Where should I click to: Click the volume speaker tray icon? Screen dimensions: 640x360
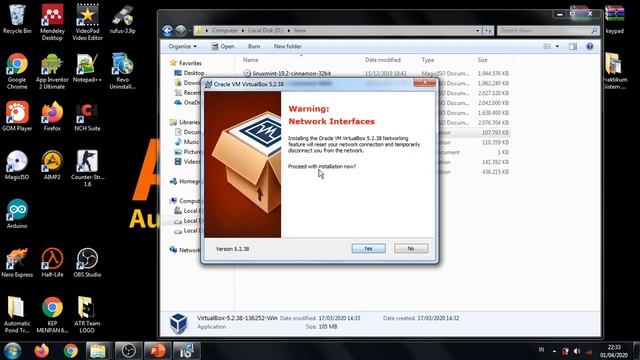[x=577, y=351]
